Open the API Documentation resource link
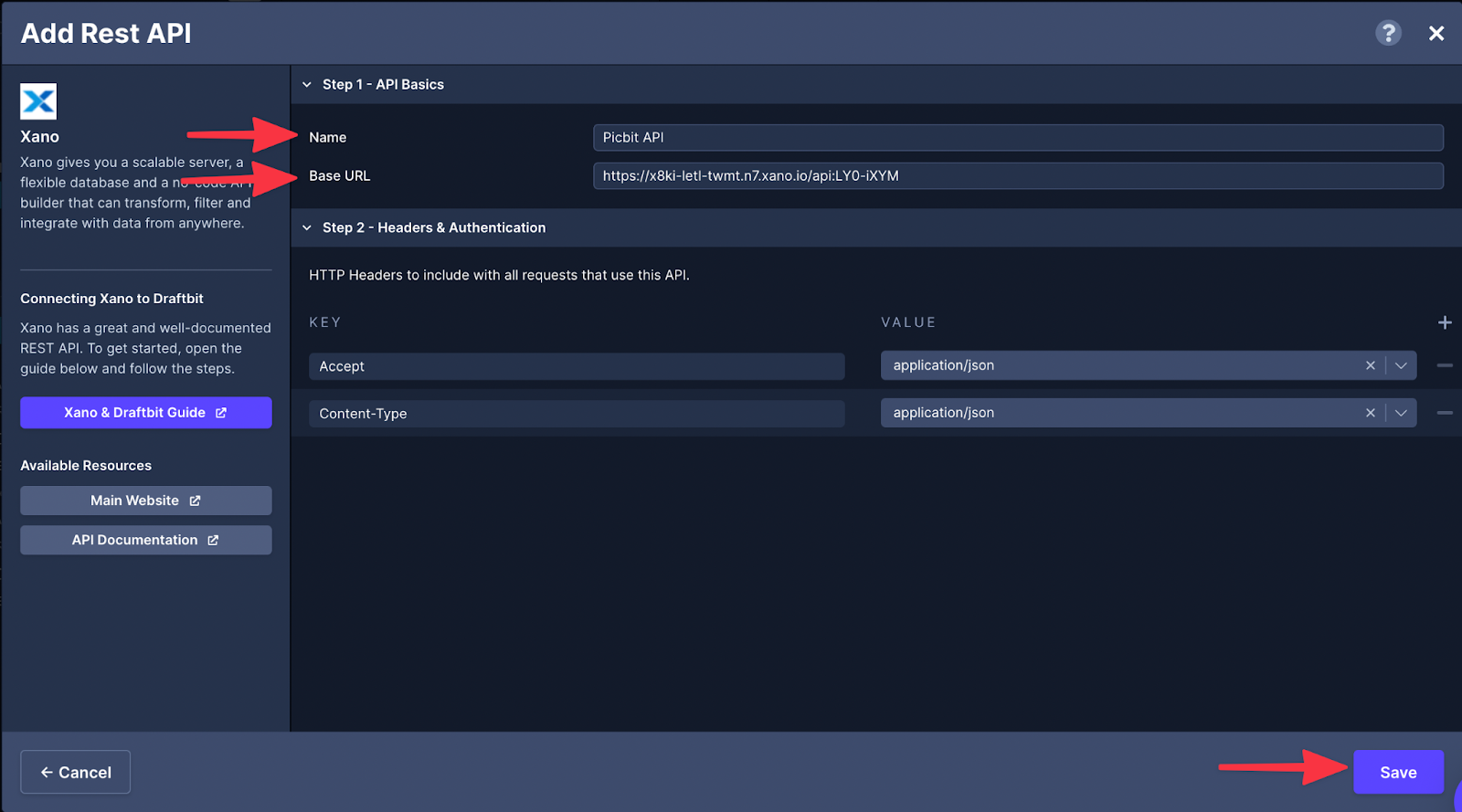This screenshot has width=1462, height=812. point(145,540)
